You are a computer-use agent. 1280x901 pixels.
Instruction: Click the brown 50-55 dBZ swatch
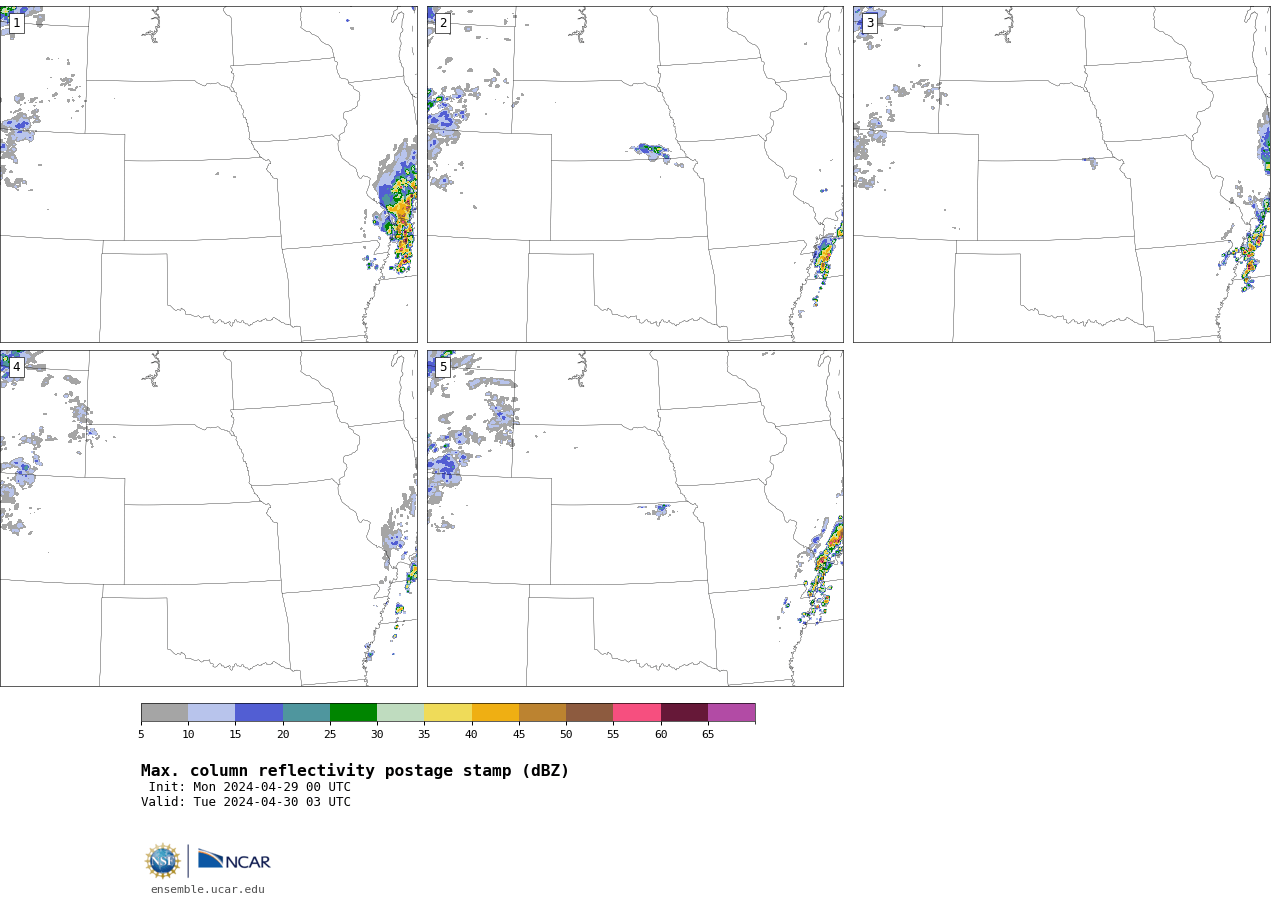(590, 713)
